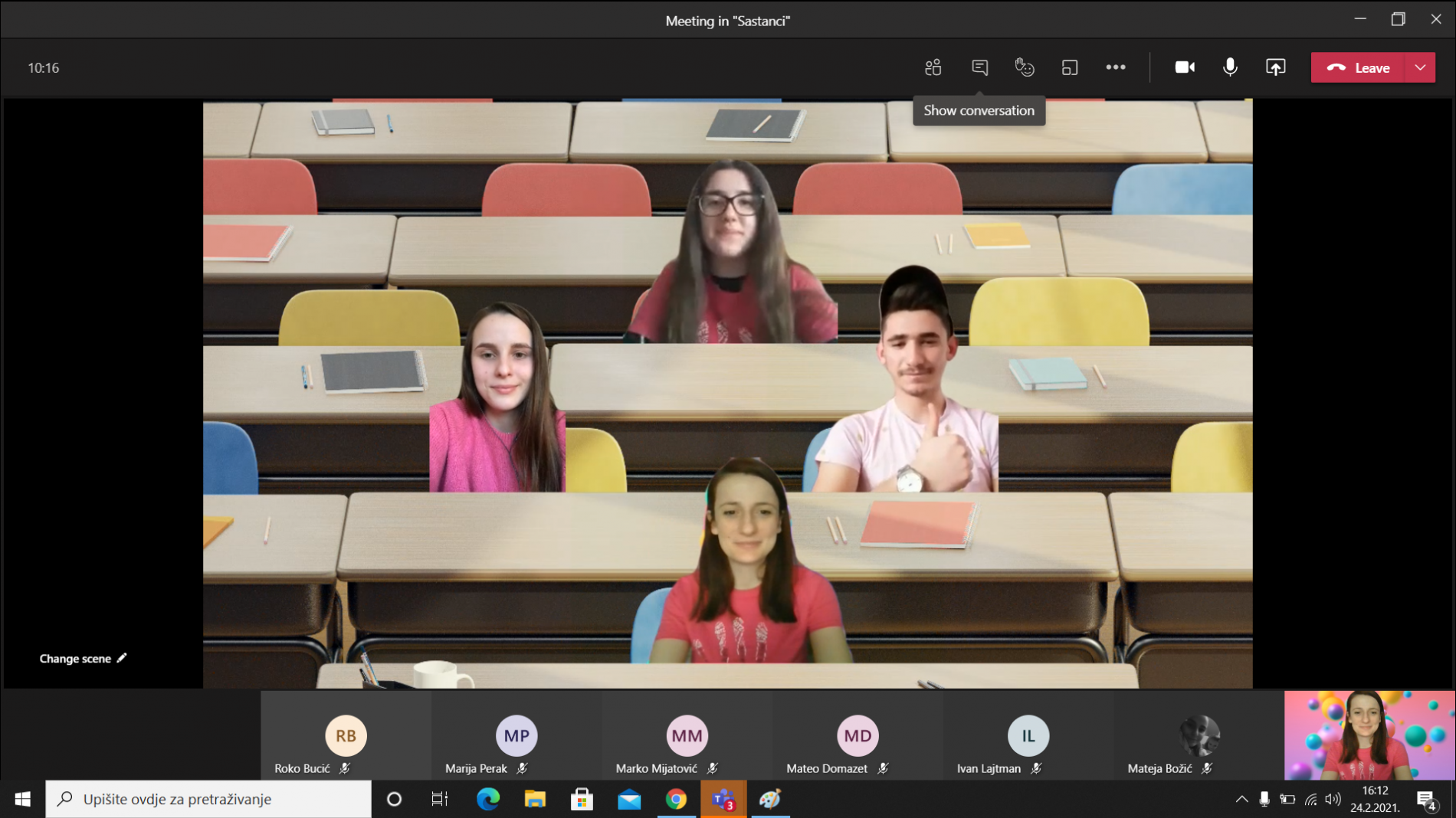Open Windows Task View
This screenshot has height=818, width=1456.
coord(439,799)
